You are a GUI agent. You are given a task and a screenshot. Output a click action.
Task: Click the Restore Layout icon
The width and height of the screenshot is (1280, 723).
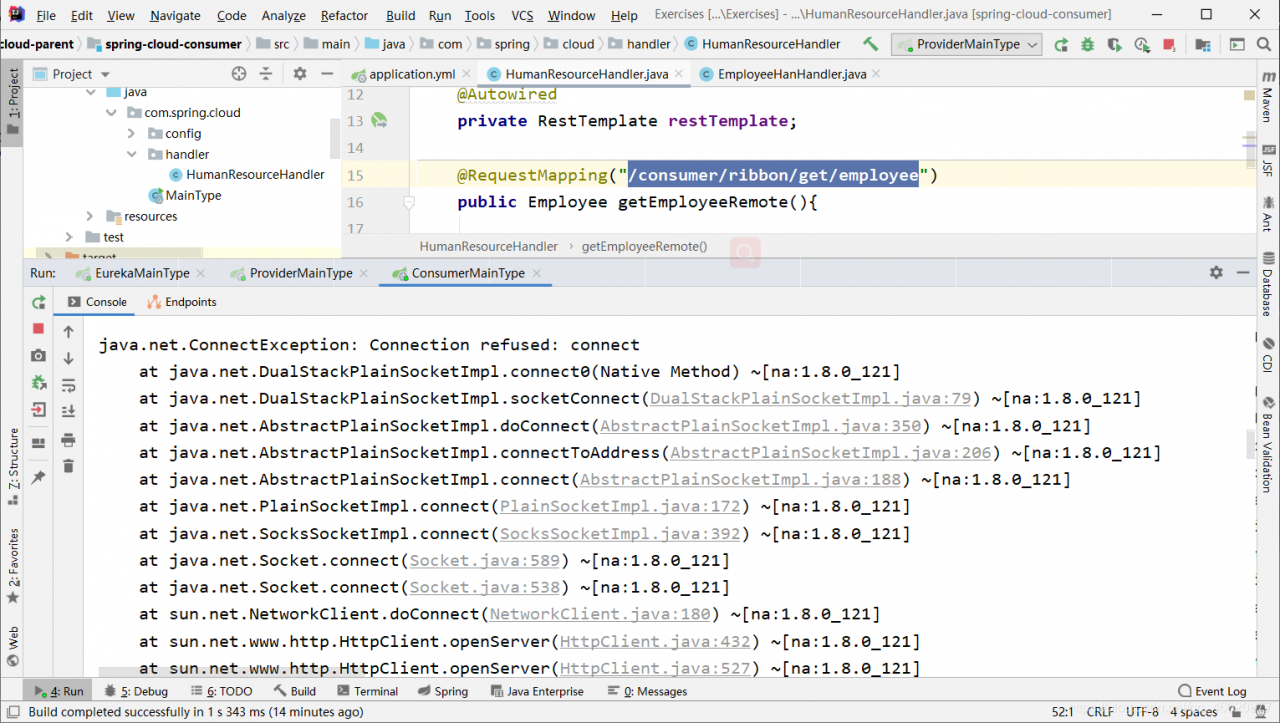pos(38,443)
